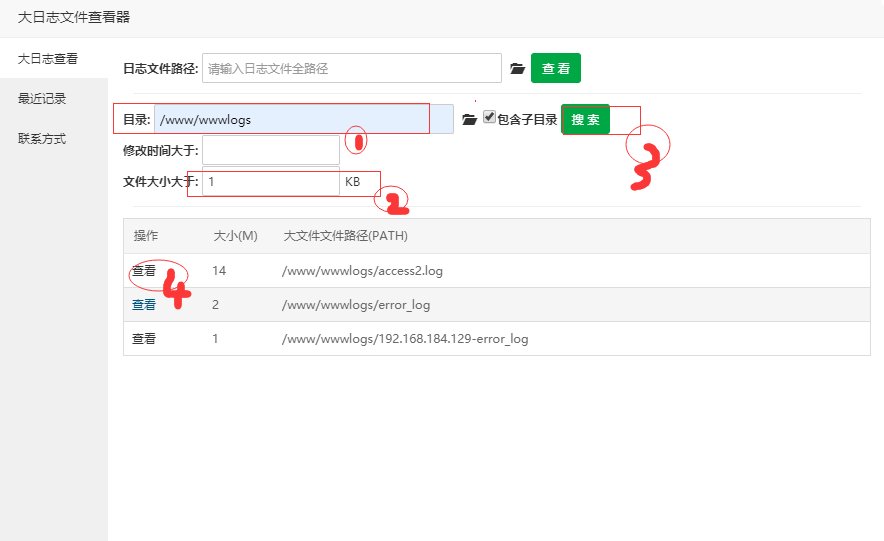The width and height of the screenshot is (884, 541).
Task: Open folder browser next to 目录 field
Action: coord(469,120)
